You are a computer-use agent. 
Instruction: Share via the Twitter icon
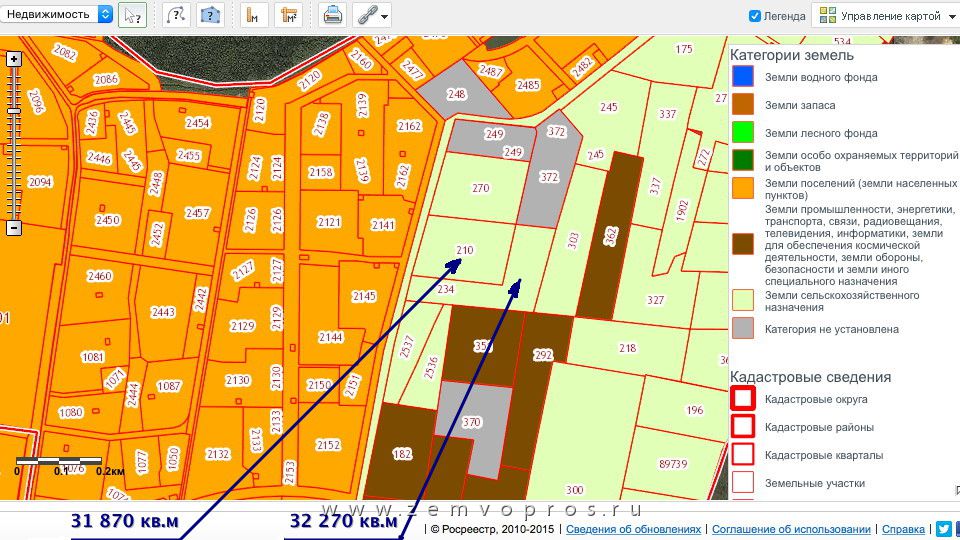pos(943,529)
